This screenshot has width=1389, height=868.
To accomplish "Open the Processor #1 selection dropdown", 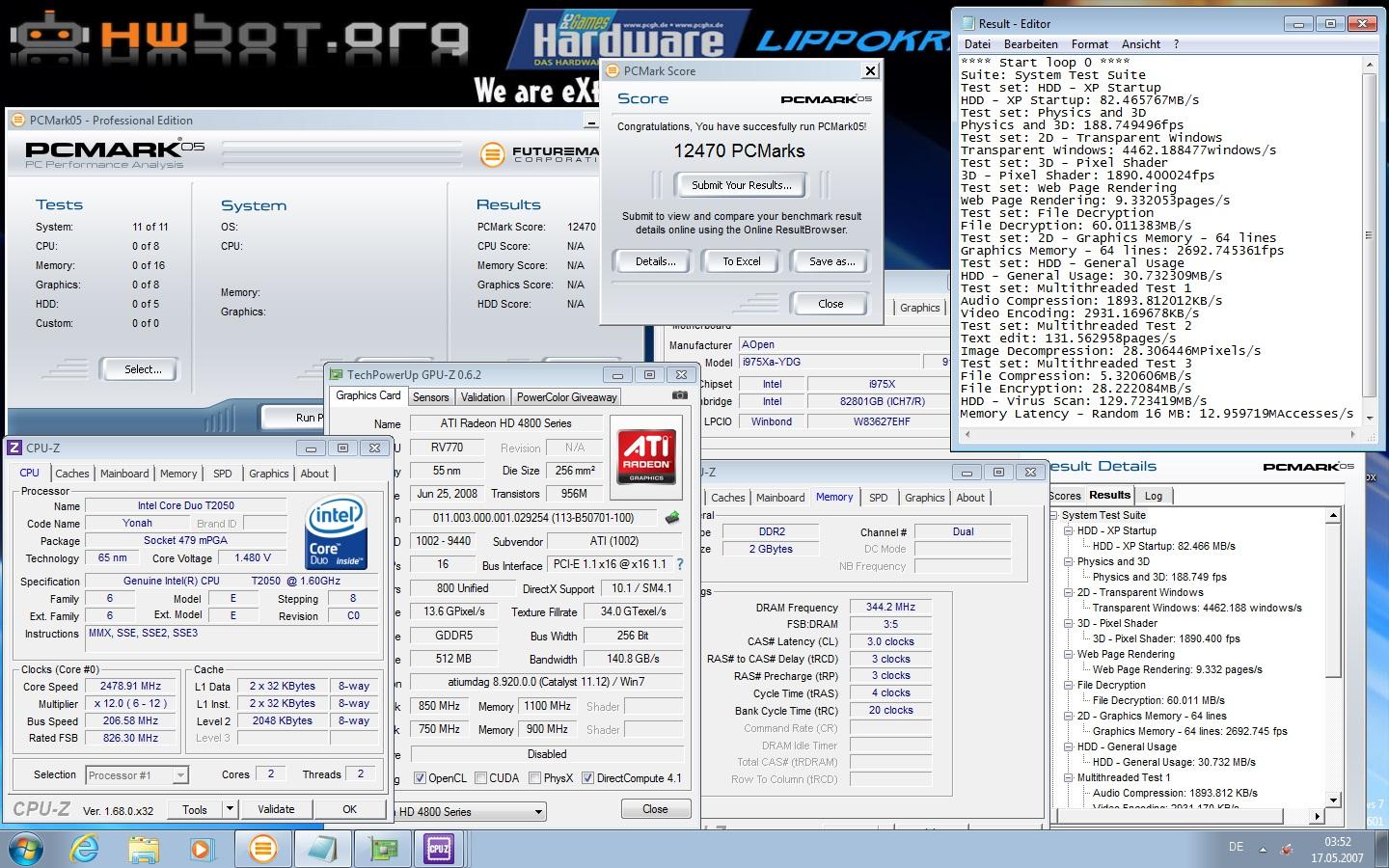I will click(x=180, y=774).
